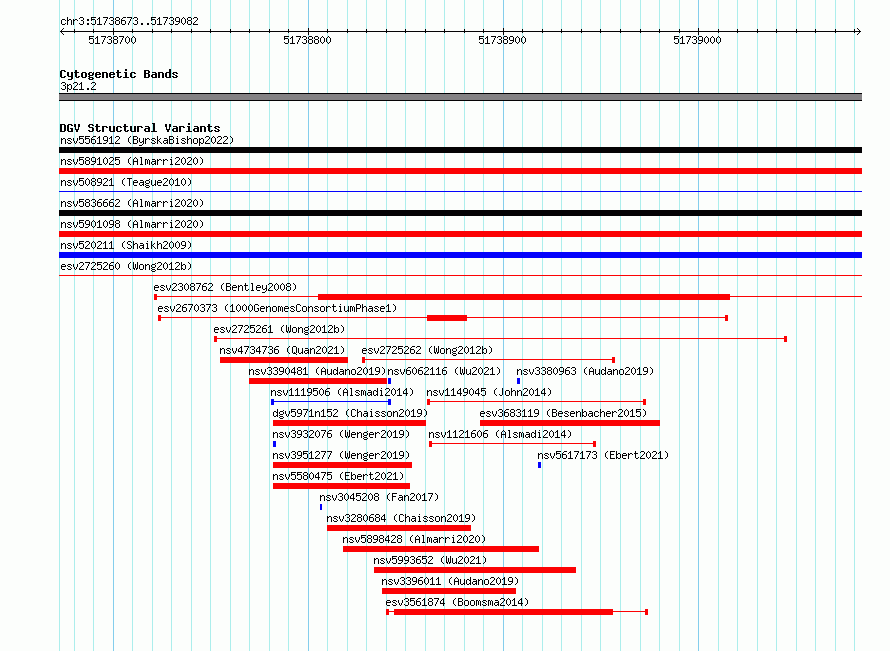This screenshot has height=651, width=890.
Task: Open esv2670373 (1000GenomesConsortiumPhase1) label
Action: (x=277, y=308)
